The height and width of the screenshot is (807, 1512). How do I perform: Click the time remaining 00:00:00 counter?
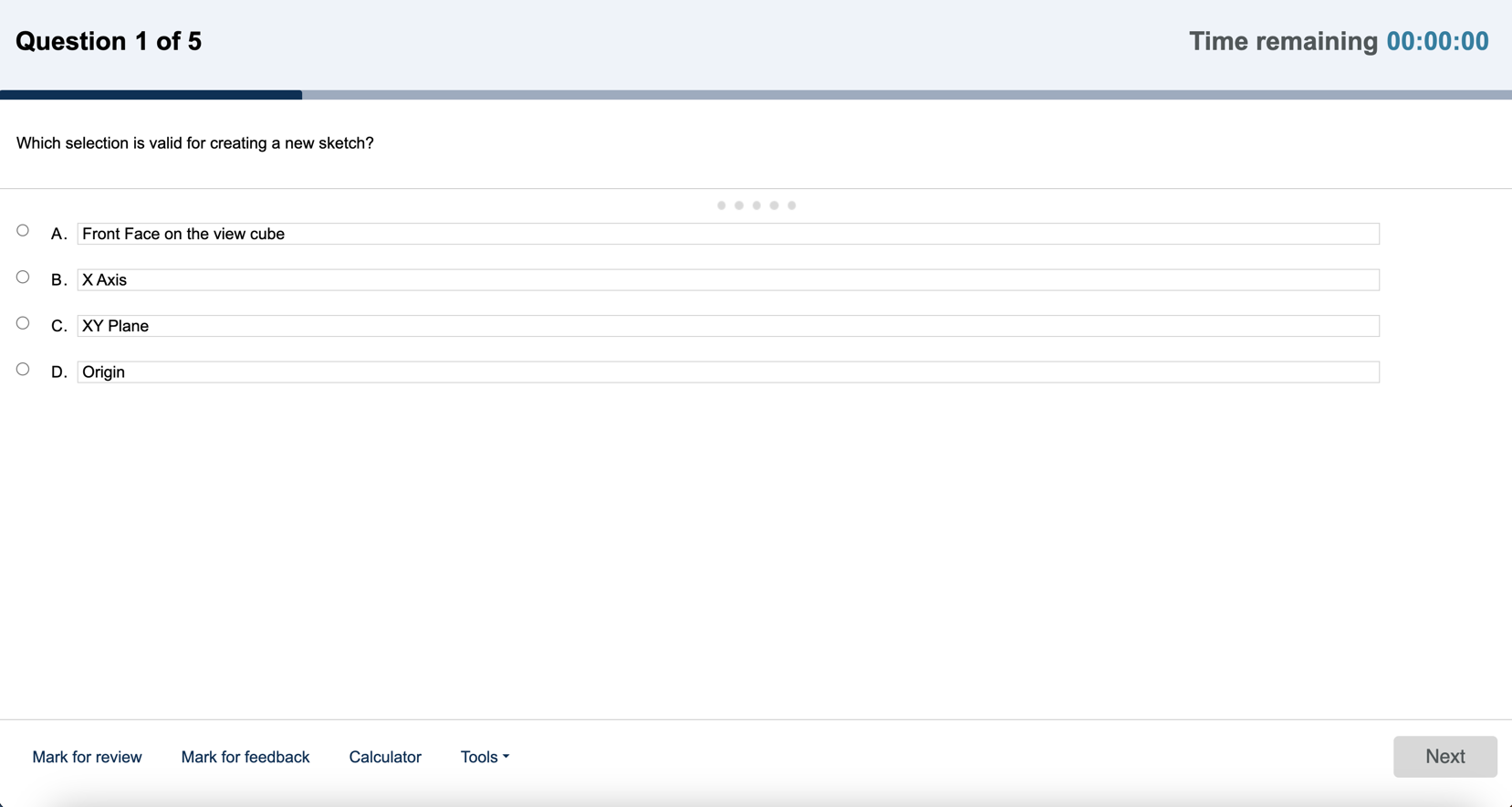[1437, 41]
